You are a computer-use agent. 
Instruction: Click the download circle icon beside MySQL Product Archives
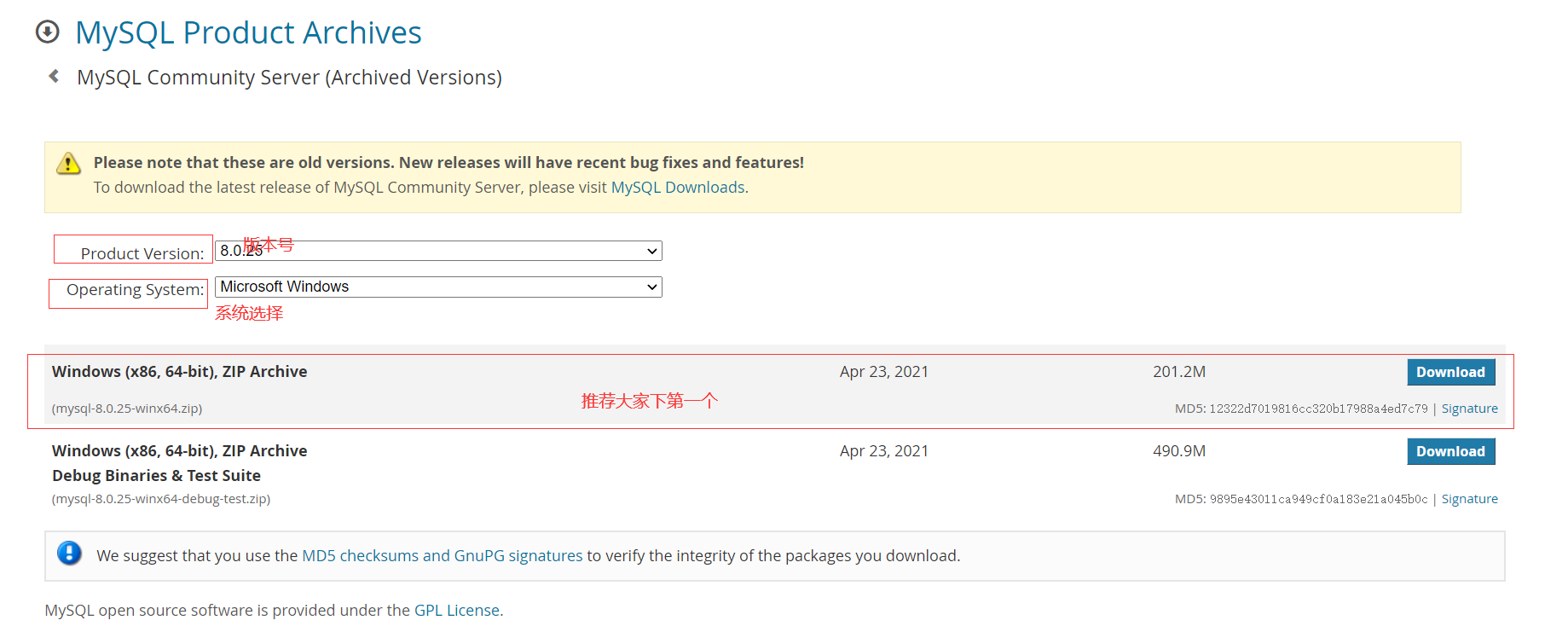[48, 32]
